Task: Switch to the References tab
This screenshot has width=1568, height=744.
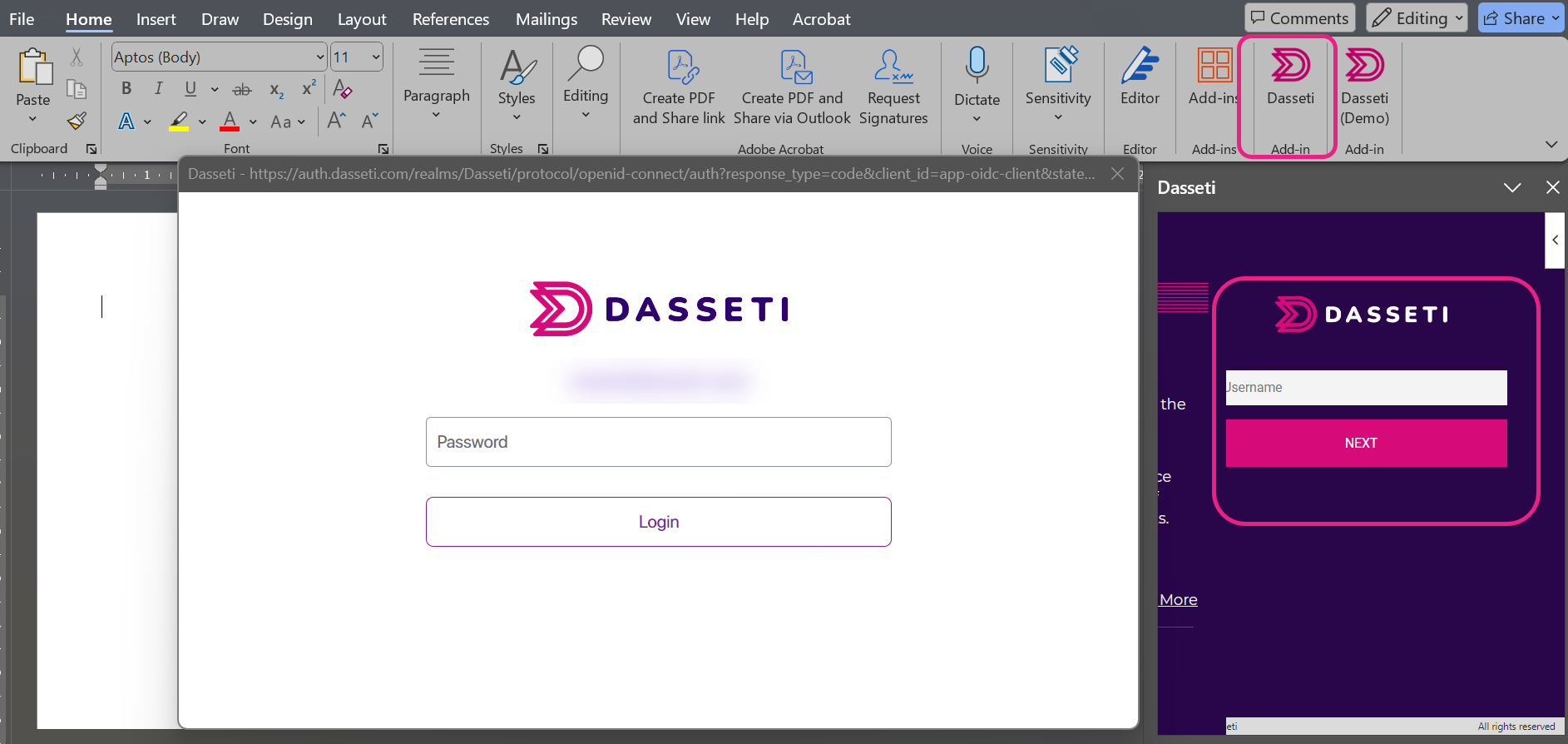Action: (x=451, y=19)
